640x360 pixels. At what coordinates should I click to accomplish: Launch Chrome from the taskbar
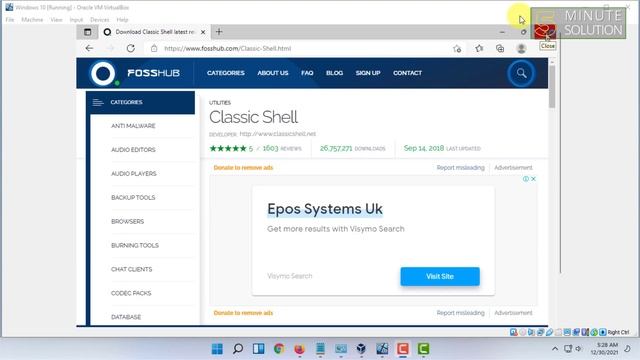tap(279, 349)
